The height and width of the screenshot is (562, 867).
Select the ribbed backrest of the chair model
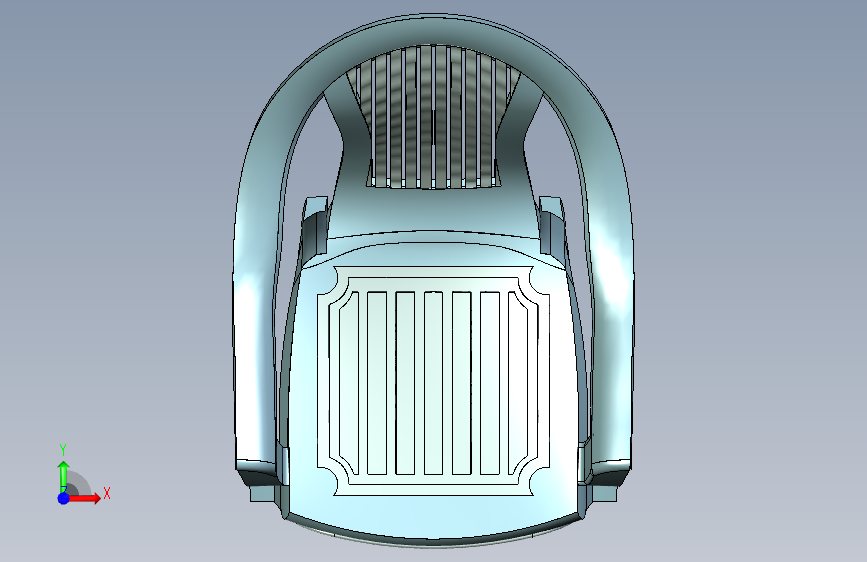(x=434, y=118)
